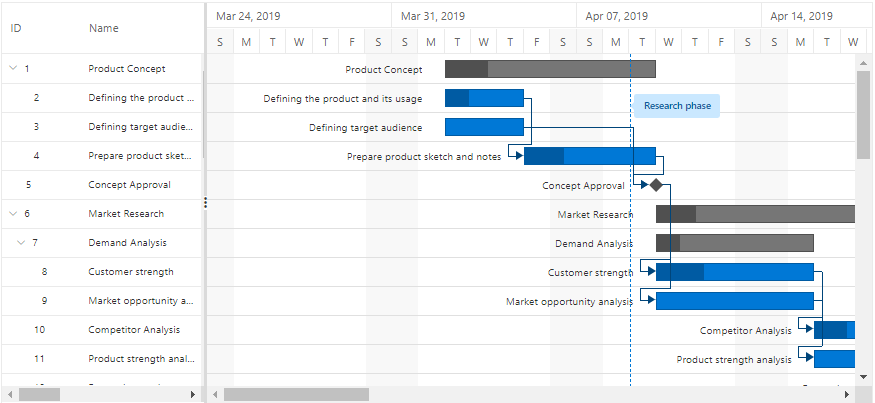Screen dimensions: 875x403
Task: Click the Research phase event marker label
Action: (x=677, y=106)
